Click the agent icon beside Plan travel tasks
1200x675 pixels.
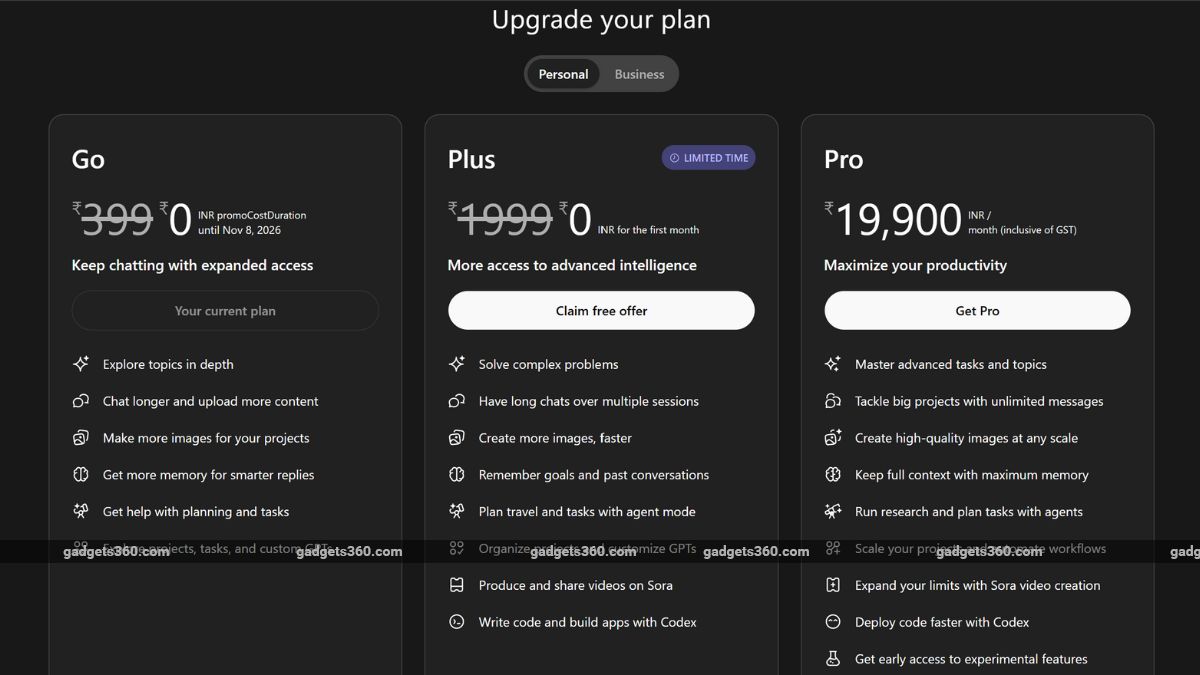click(457, 511)
